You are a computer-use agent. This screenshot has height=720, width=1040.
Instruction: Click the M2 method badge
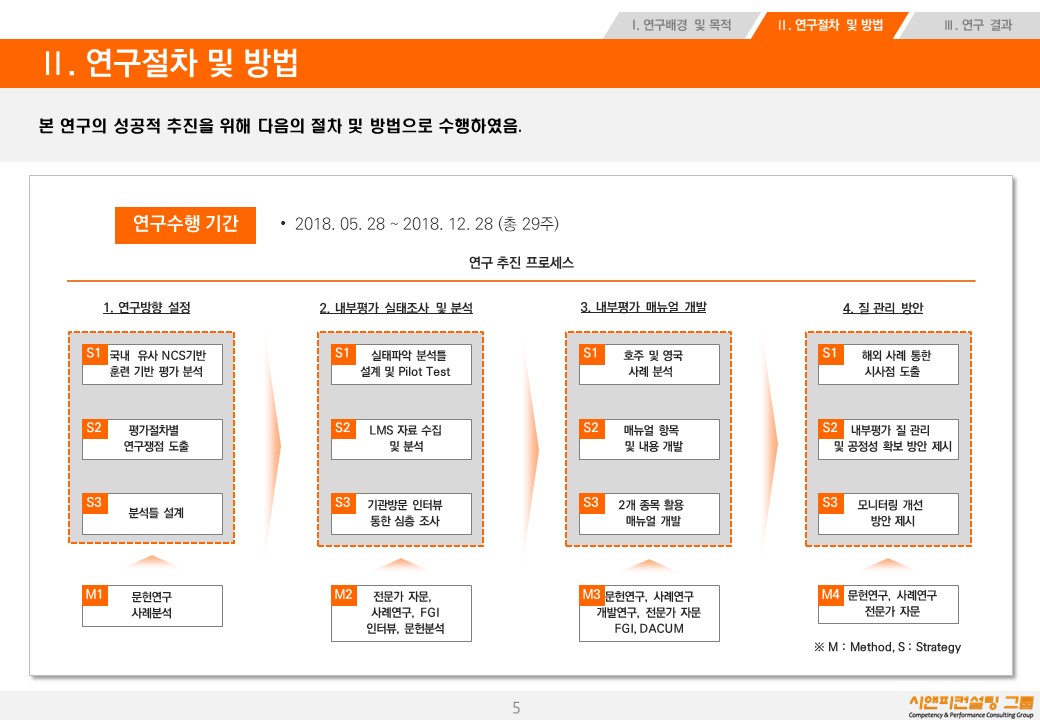[x=343, y=595]
